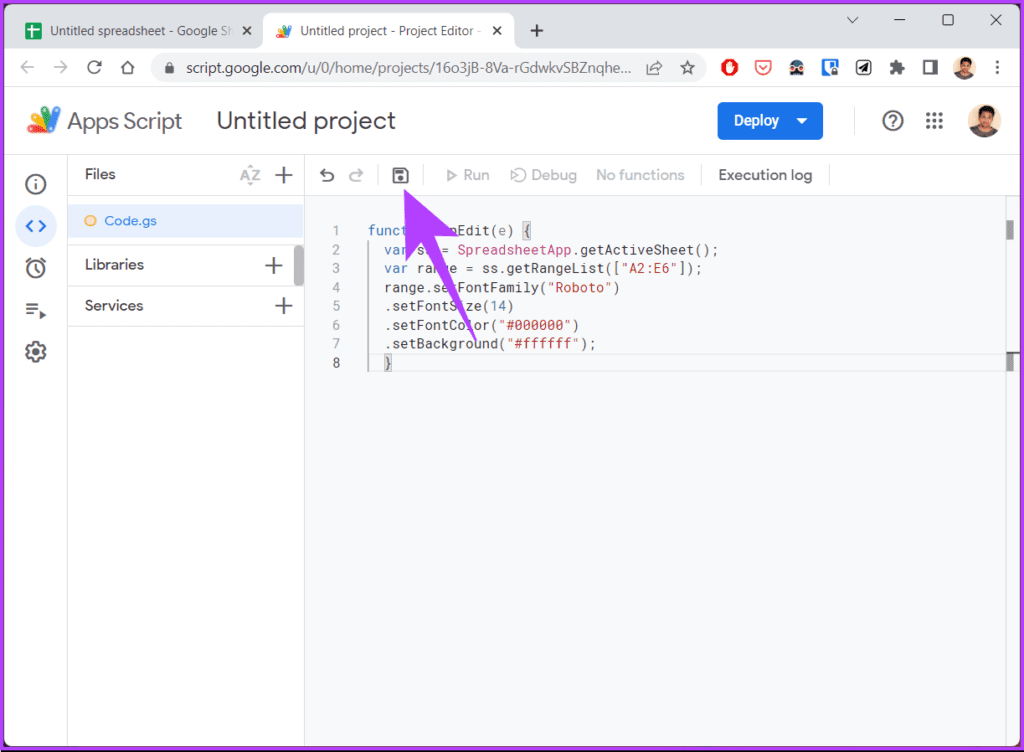Open the No functions selector dropdown
The image size is (1024, 752).
(640, 175)
